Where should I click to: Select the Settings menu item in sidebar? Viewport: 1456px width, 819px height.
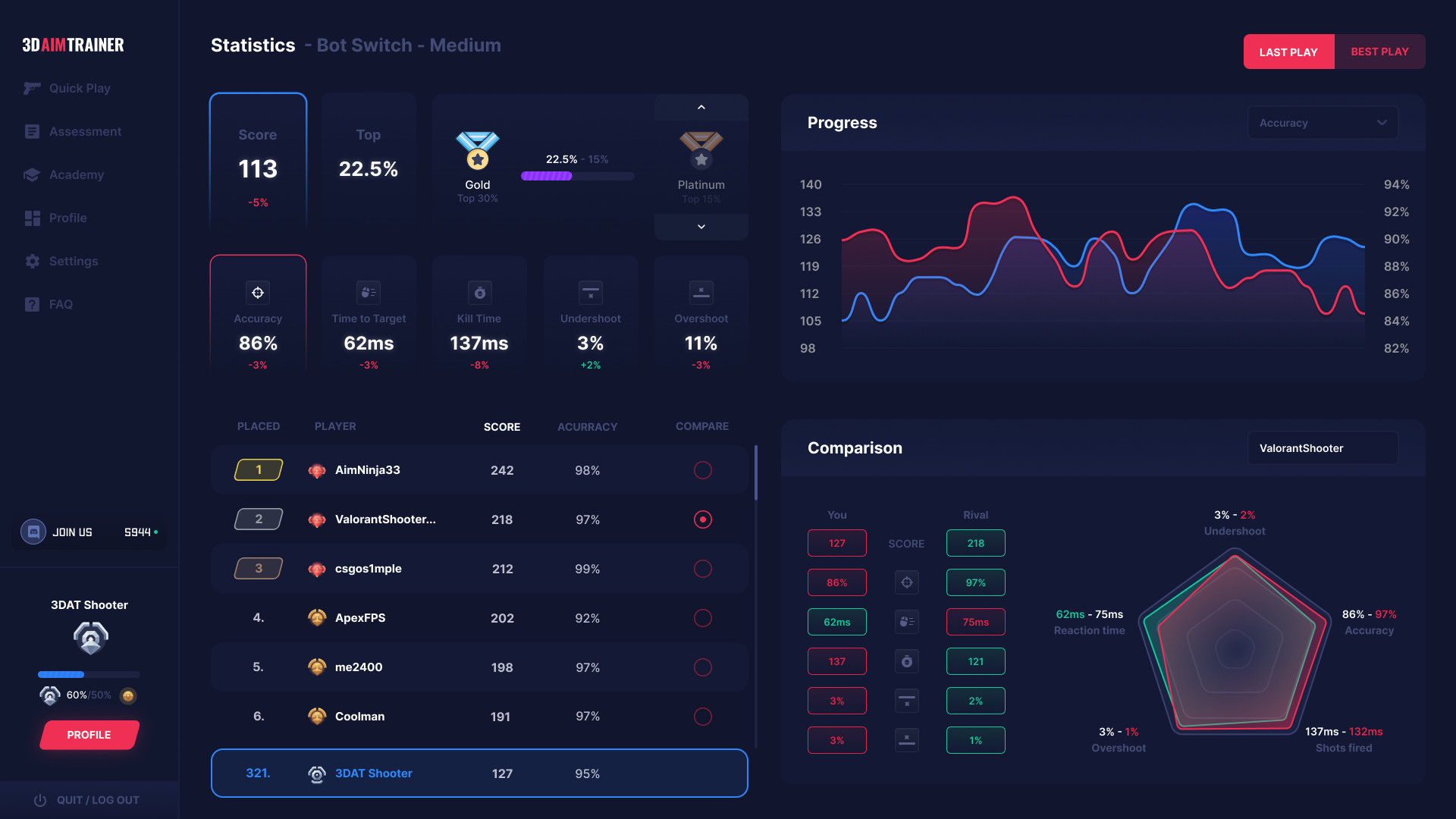tap(74, 261)
